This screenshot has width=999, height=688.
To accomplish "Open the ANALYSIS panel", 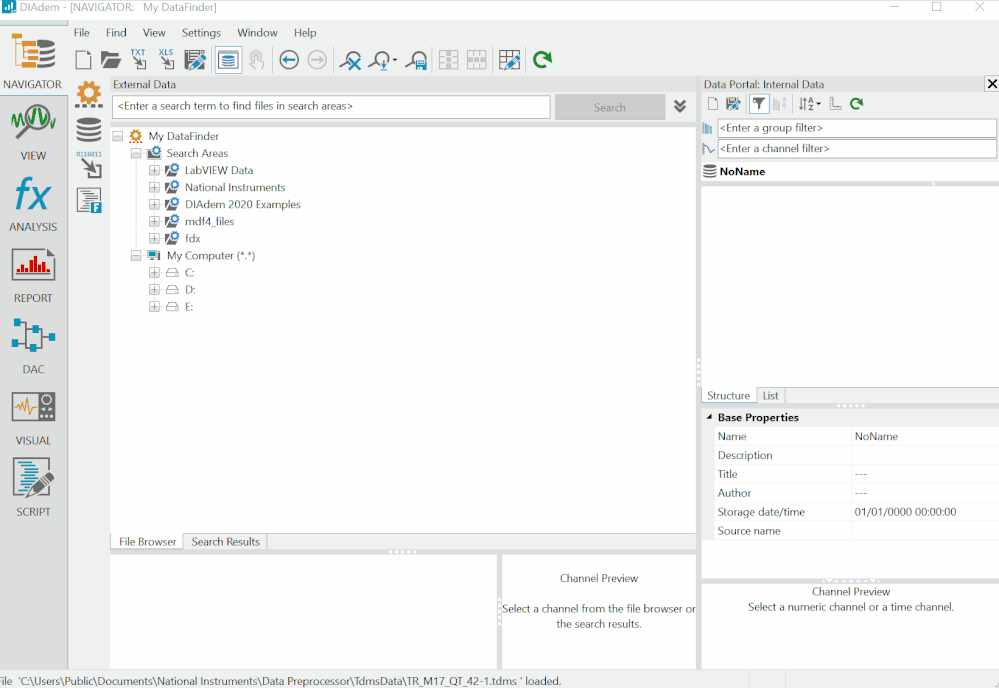I will (x=33, y=204).
